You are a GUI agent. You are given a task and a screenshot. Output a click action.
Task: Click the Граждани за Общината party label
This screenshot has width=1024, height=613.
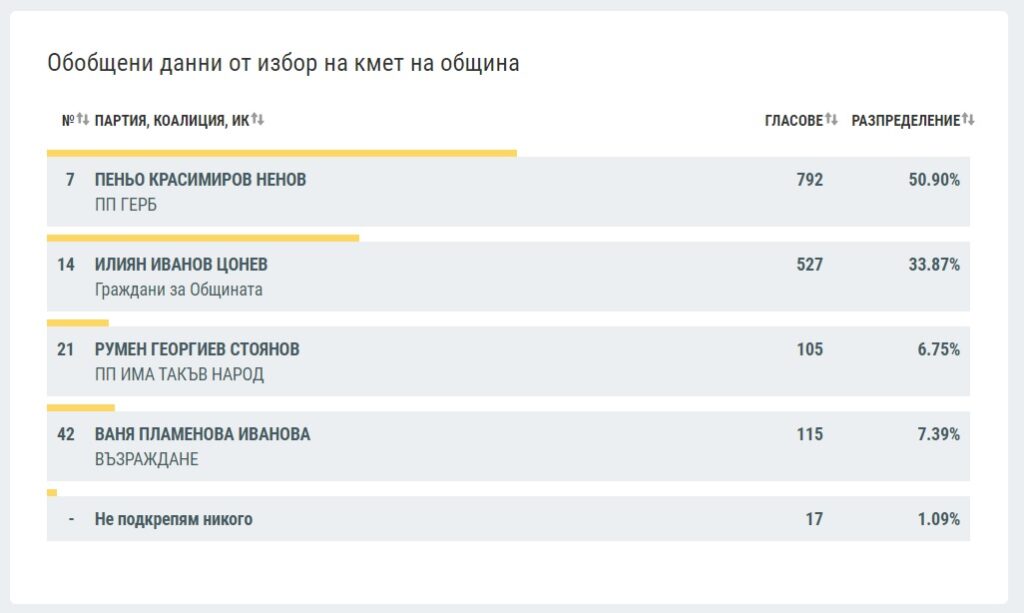pyautogui.click(x=179, y=290)
